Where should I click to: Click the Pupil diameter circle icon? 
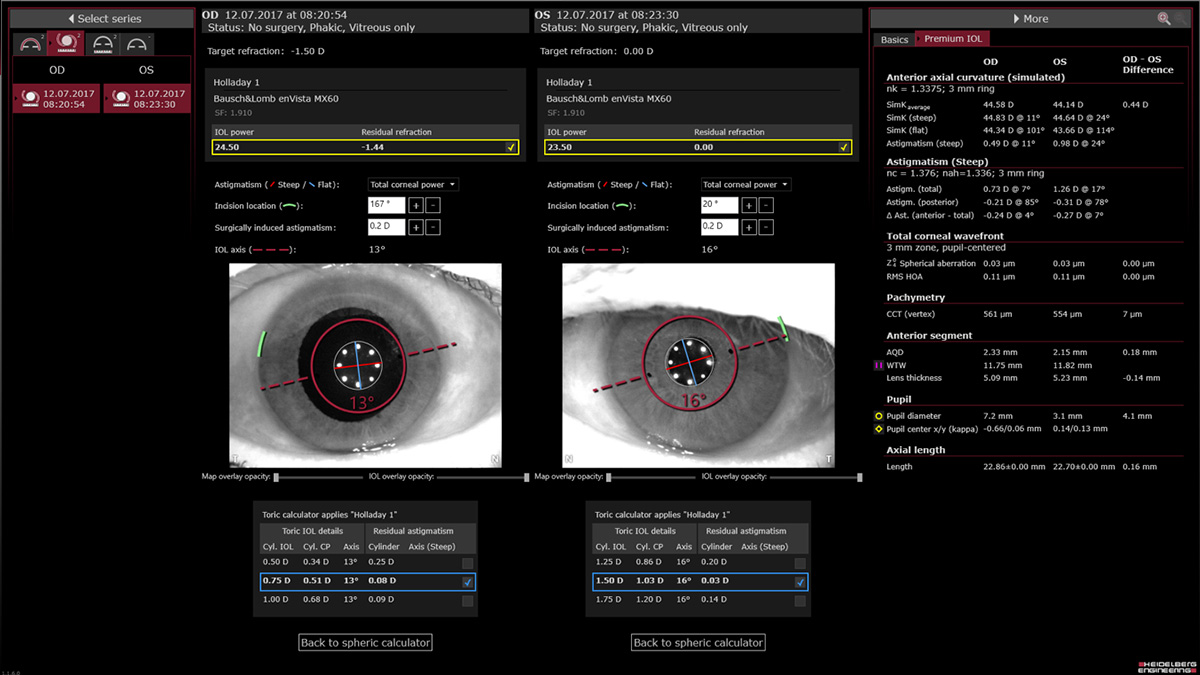click(x=878, y=415)
